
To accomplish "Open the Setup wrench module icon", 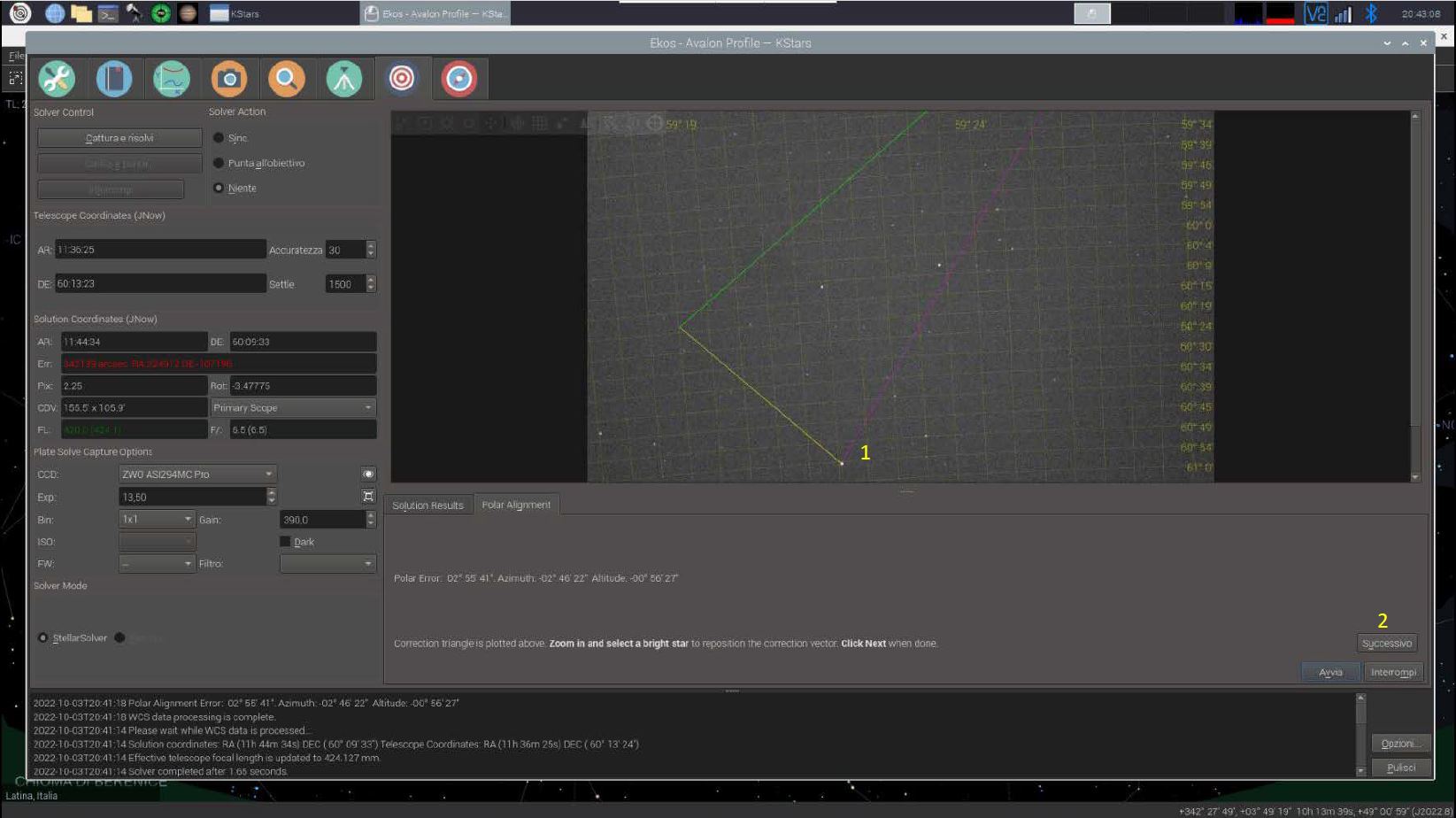I will (x=57, y=79).
